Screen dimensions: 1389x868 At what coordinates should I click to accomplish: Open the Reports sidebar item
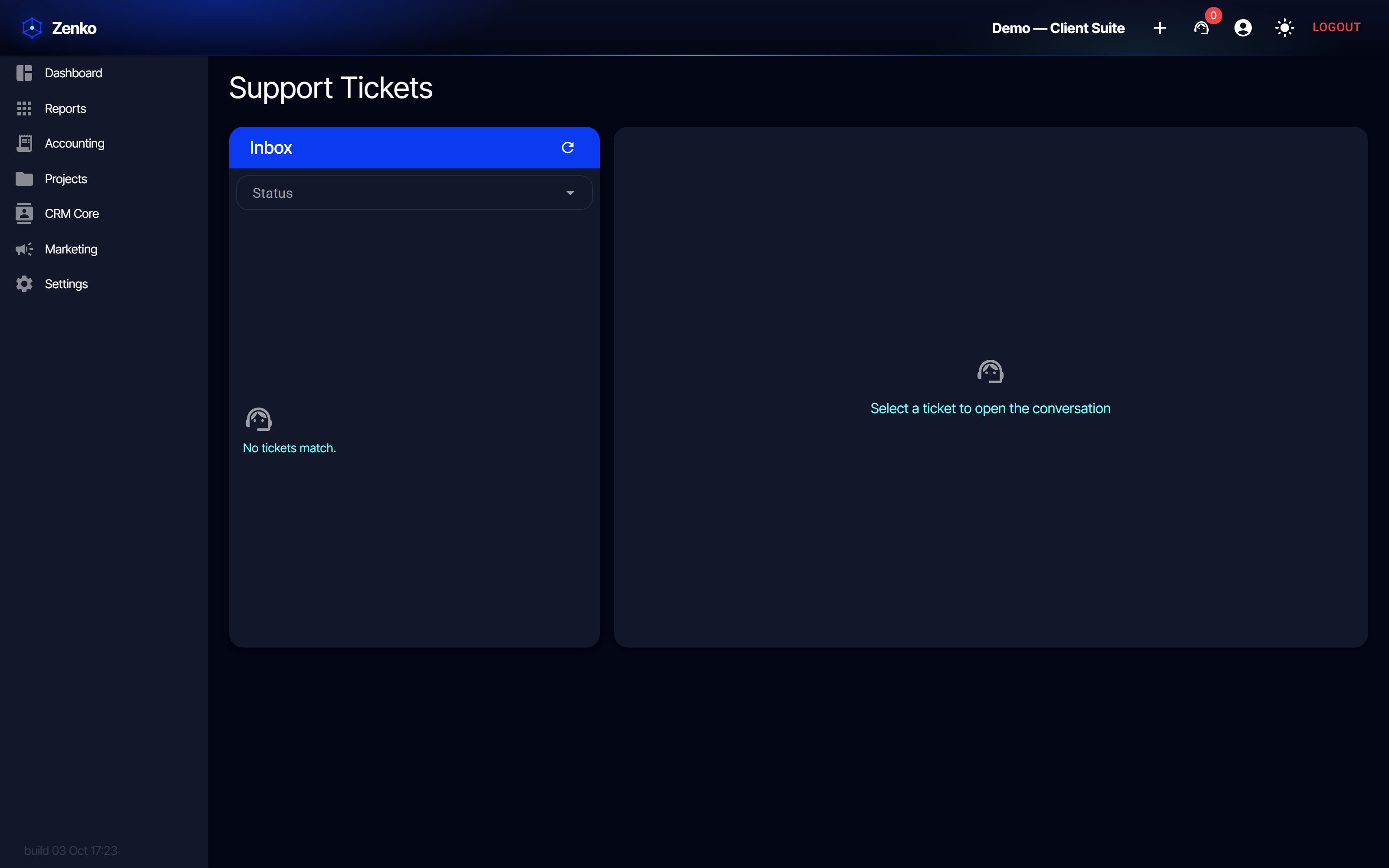tap(104, 108)
